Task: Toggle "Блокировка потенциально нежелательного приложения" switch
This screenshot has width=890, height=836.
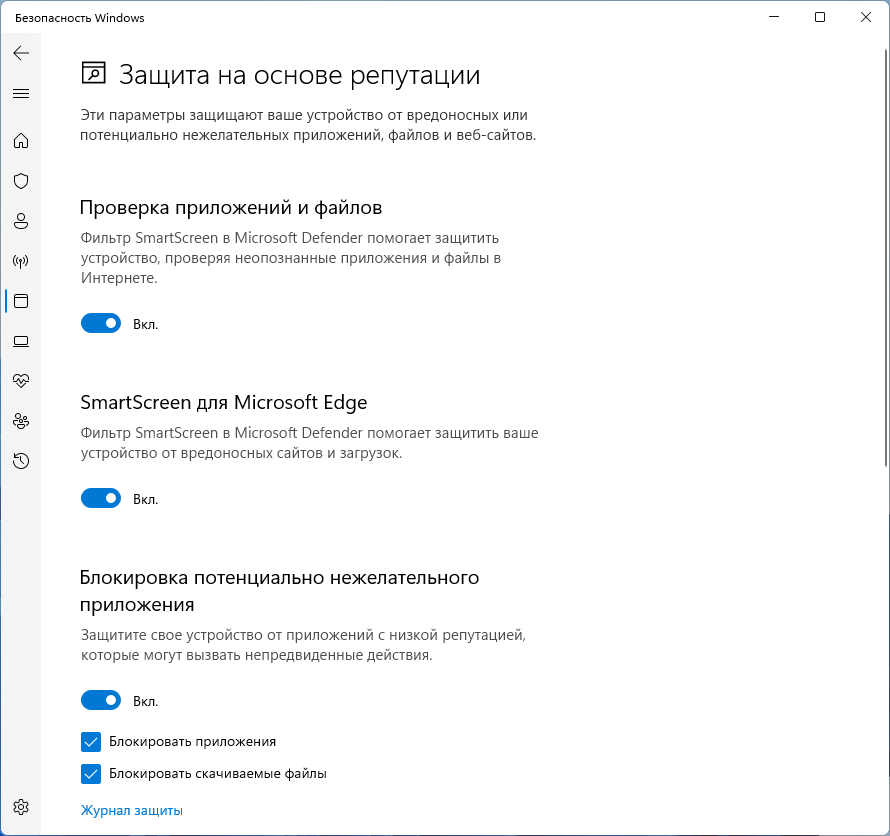Action: click(101, 701)
